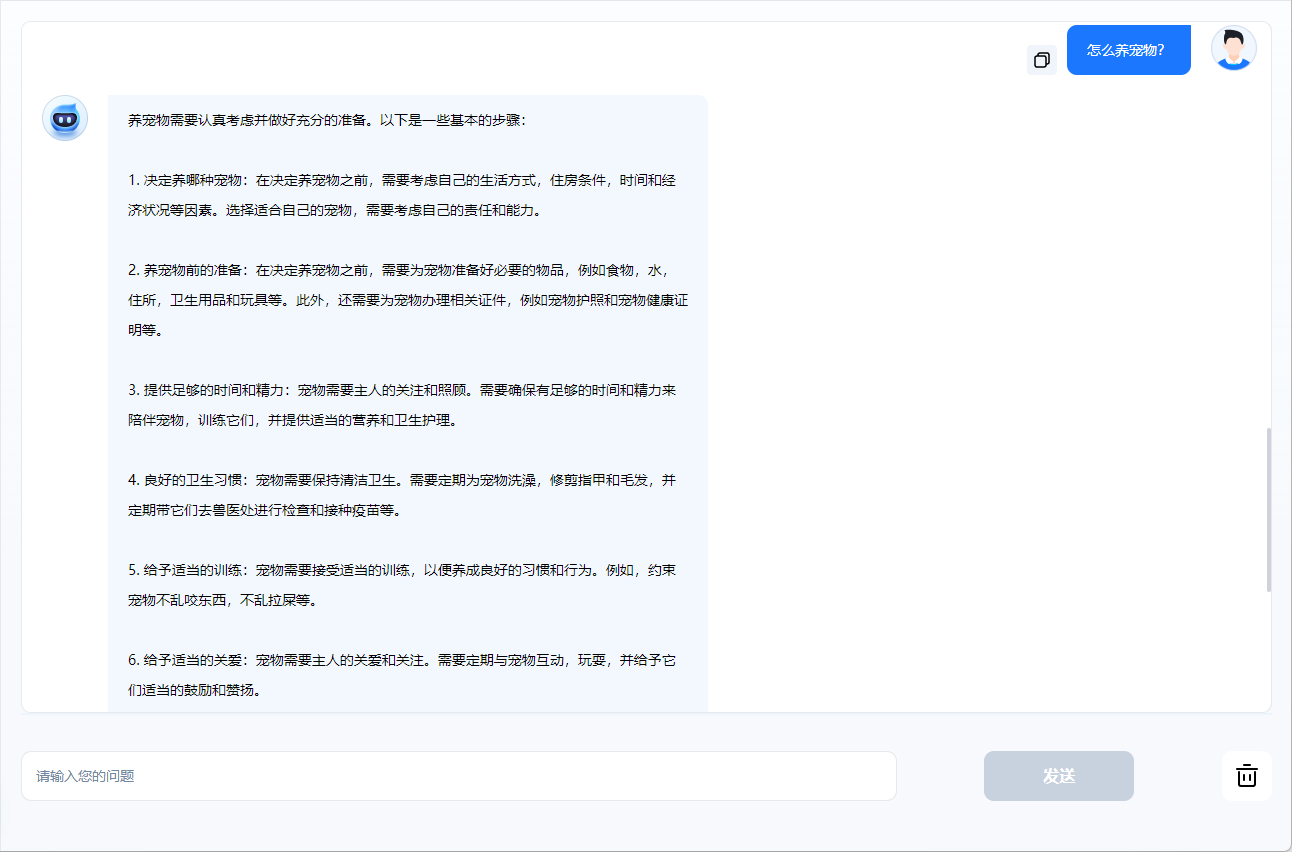Image resolution: width=1292 pixels, height=852 pixels.
Task: Click the chat area vertical scrollbar
Action: pyautogui.click(x=1268, y=509)
